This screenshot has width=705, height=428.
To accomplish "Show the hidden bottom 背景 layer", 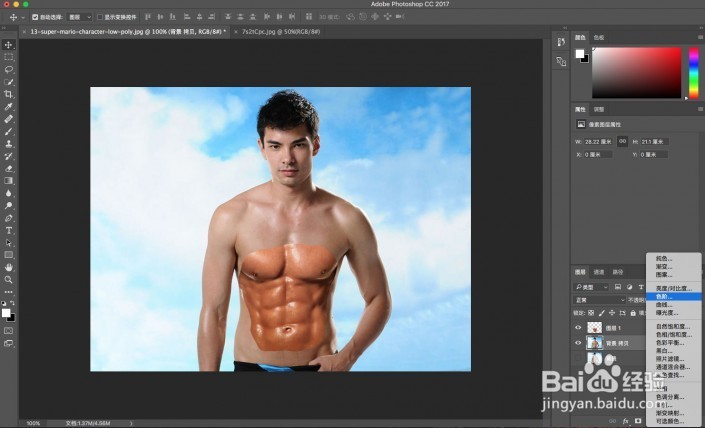I will pos(578,358).
